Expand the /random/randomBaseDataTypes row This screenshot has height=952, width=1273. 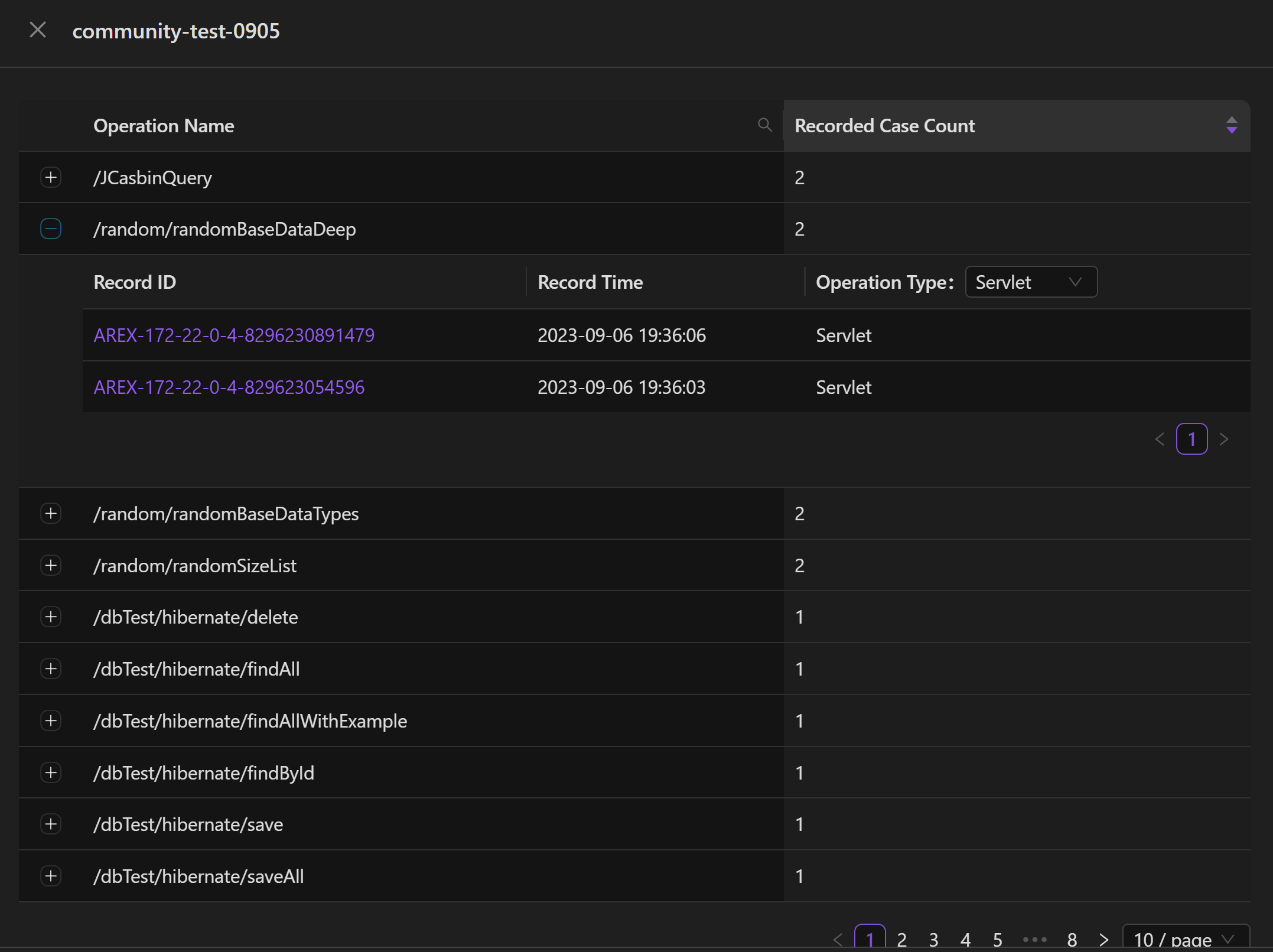[51, 513]
